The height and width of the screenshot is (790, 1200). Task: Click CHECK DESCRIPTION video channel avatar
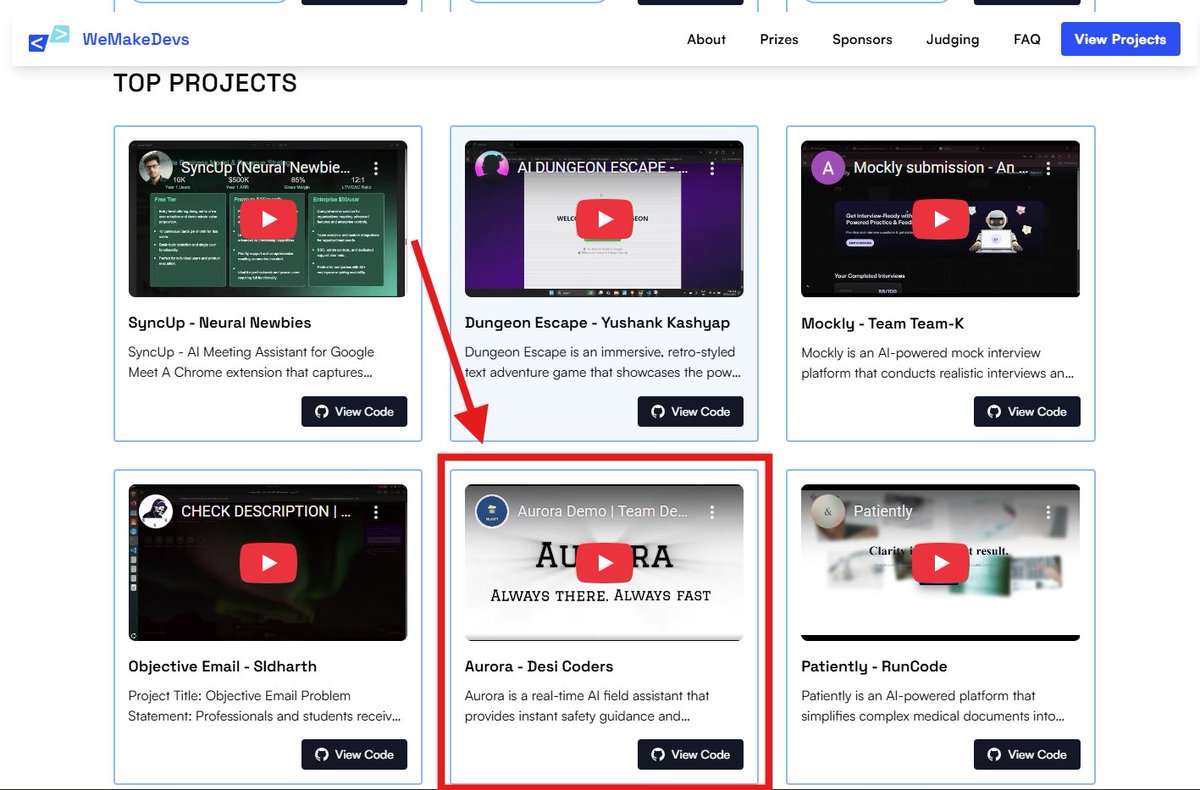click(155, 512)
